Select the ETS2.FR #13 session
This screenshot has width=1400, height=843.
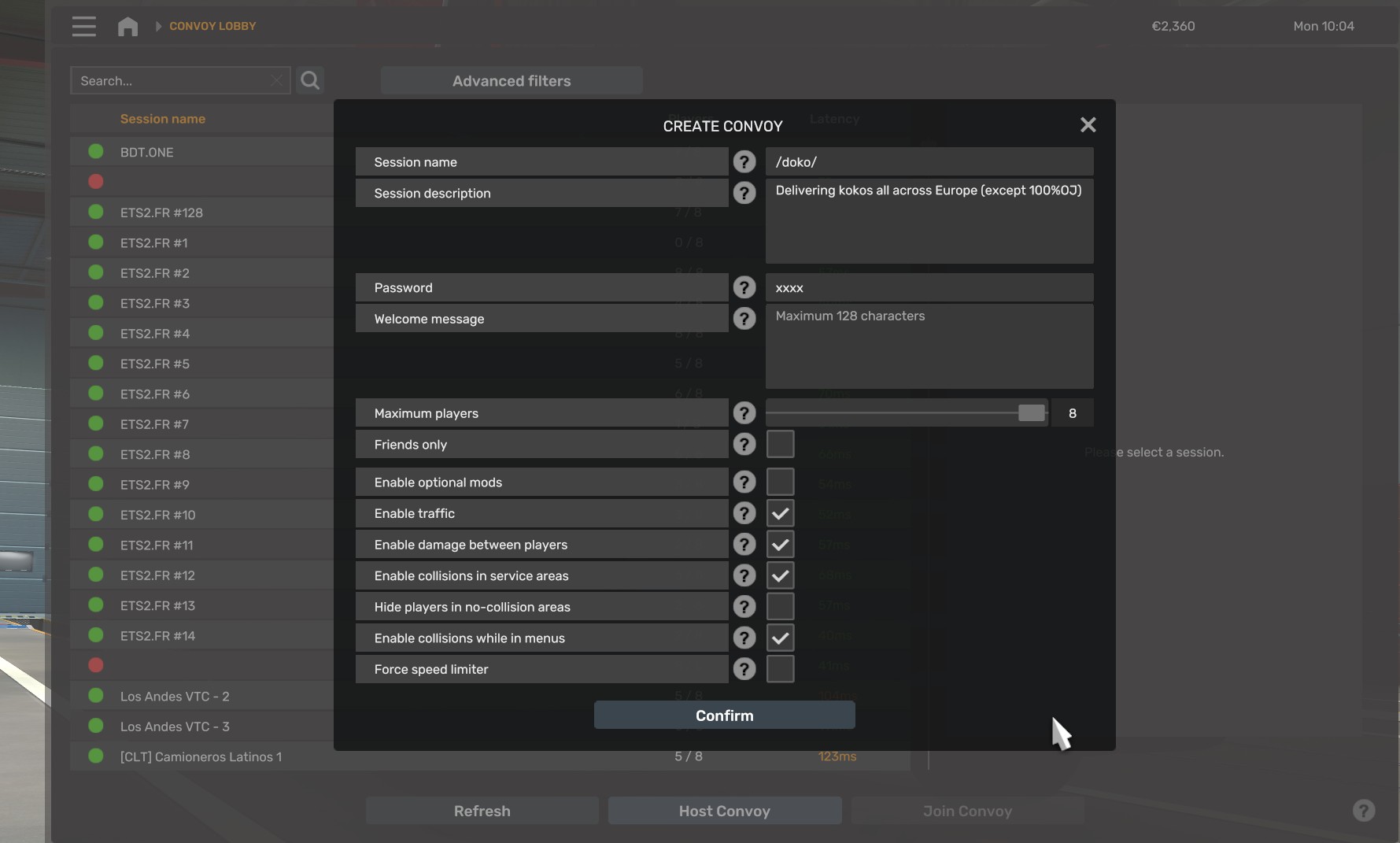202,605
